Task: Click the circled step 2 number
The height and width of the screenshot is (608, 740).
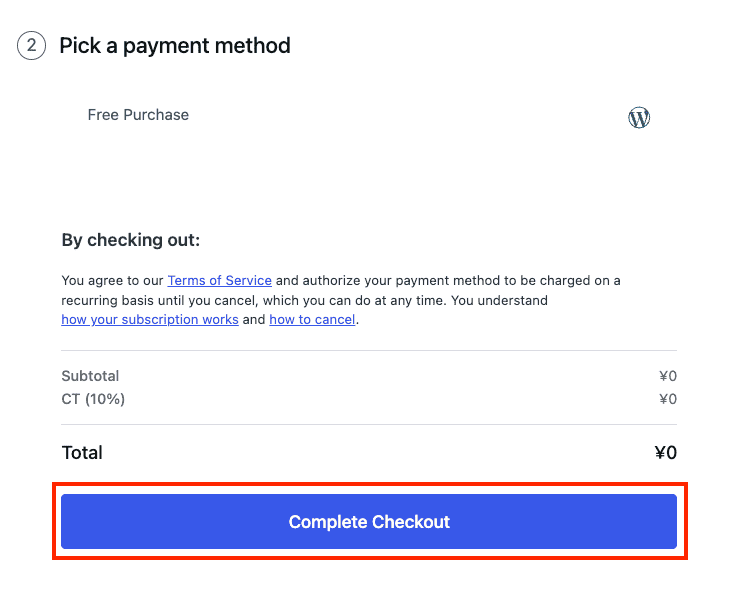Action: click(32, 46)
